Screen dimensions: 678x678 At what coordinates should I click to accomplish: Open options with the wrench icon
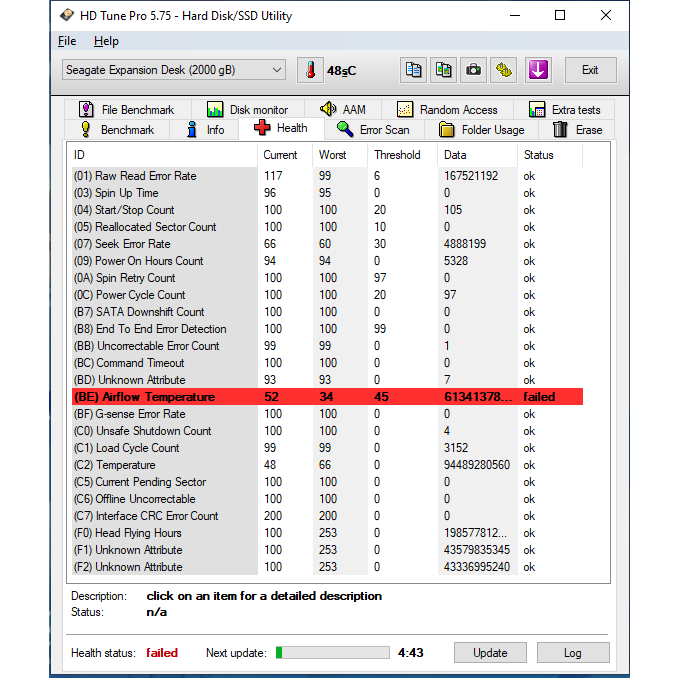504,70
